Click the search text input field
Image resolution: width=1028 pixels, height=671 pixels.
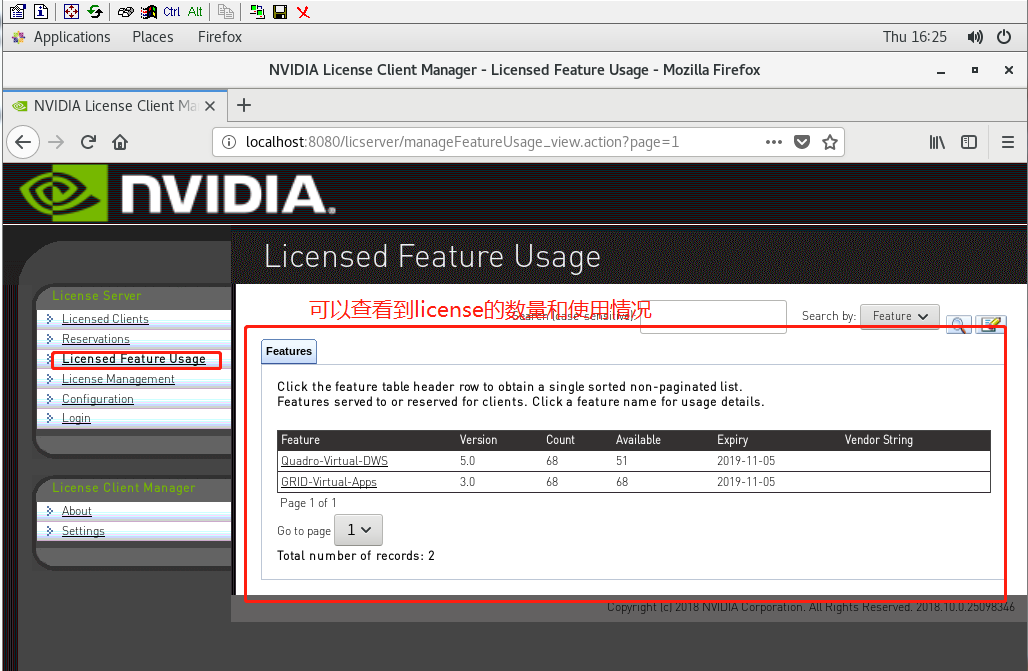[713, 316]
